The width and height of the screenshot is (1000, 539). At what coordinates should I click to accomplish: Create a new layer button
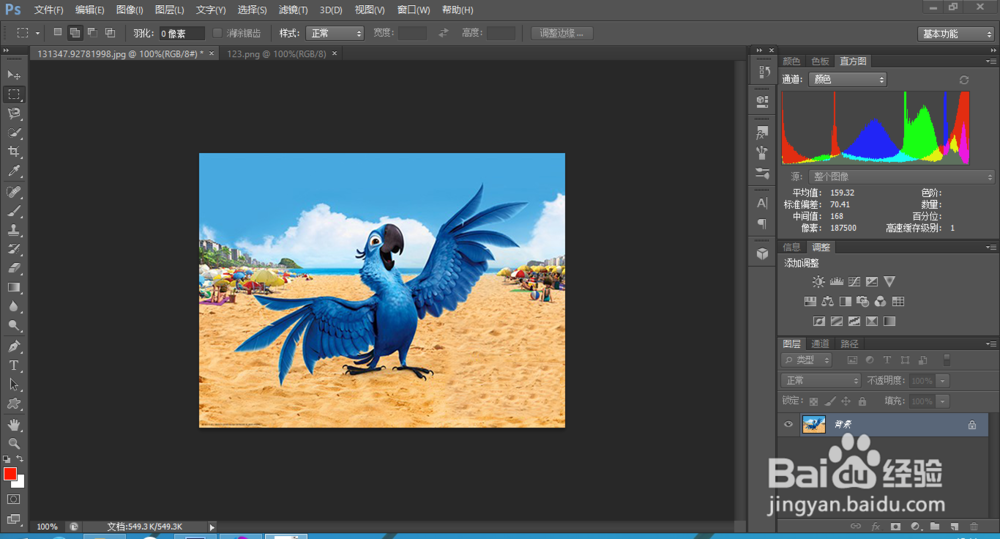[954, 526]
